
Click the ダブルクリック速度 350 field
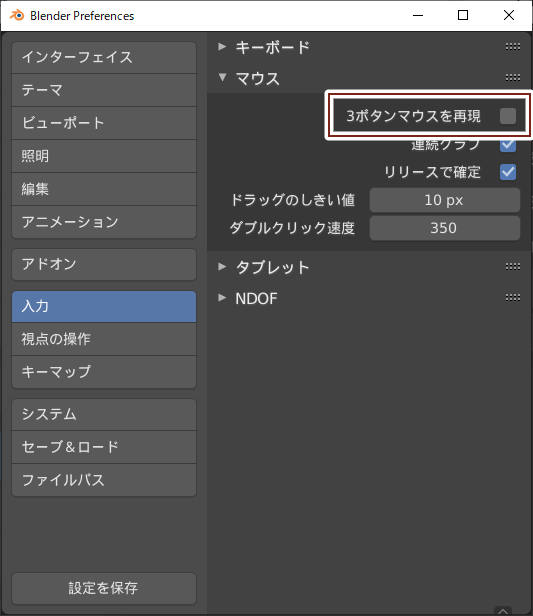click(x=445, y=228)
